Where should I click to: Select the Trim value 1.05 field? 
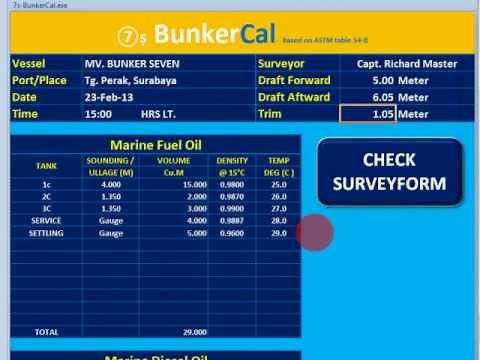point(368,114)
